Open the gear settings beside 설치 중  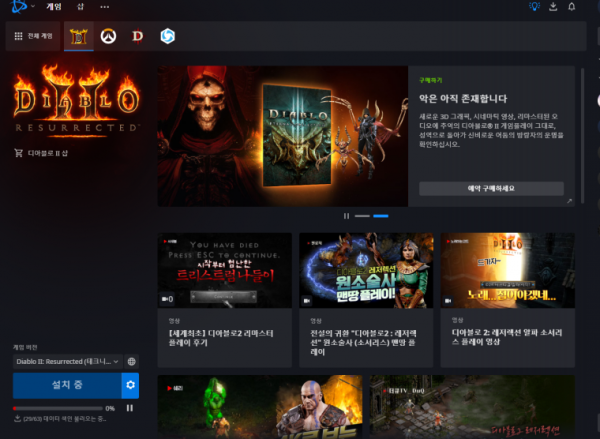click(130, 385)
